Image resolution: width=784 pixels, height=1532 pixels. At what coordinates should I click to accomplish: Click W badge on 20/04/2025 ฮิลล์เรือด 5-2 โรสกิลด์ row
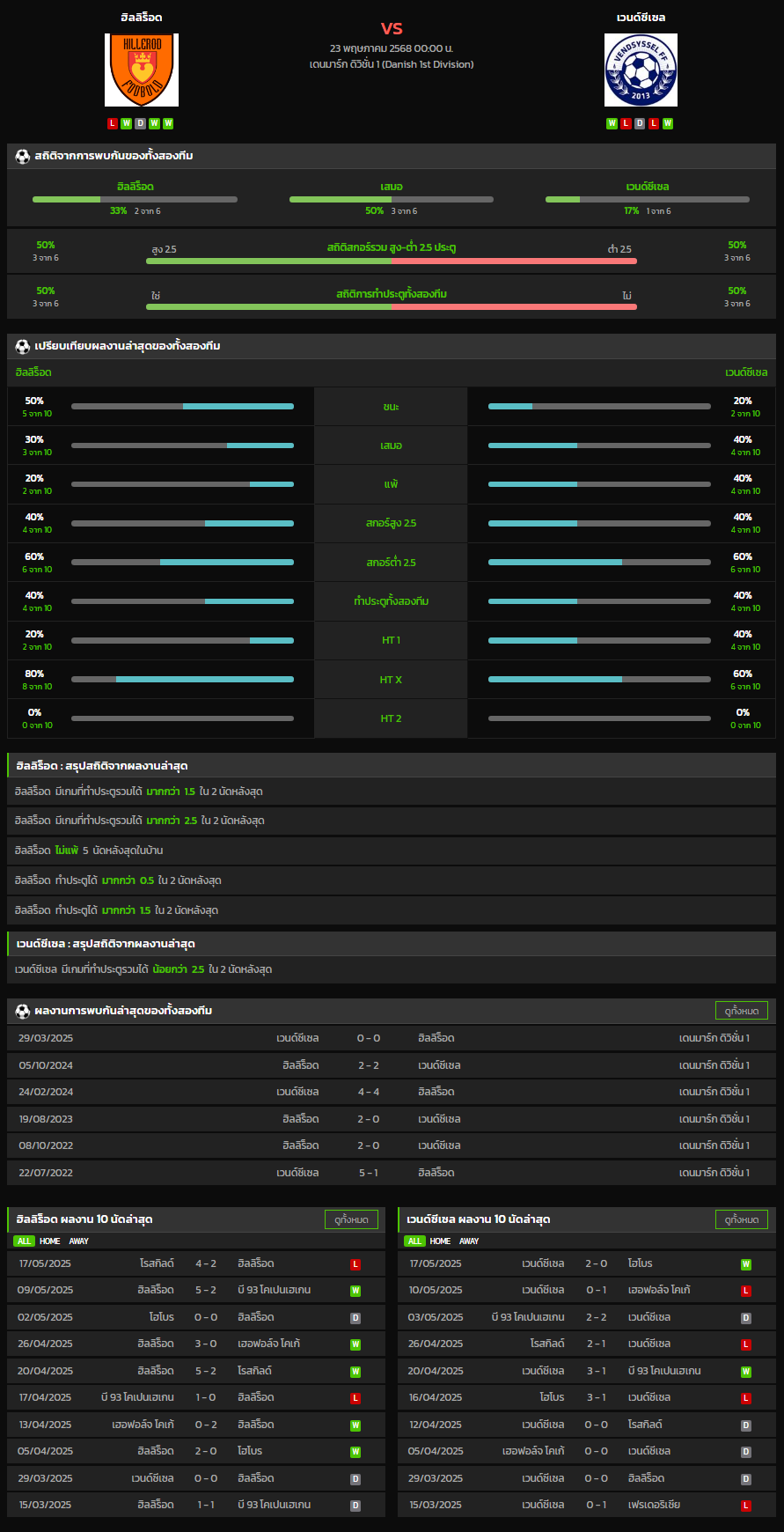[x=355, y=1372]
